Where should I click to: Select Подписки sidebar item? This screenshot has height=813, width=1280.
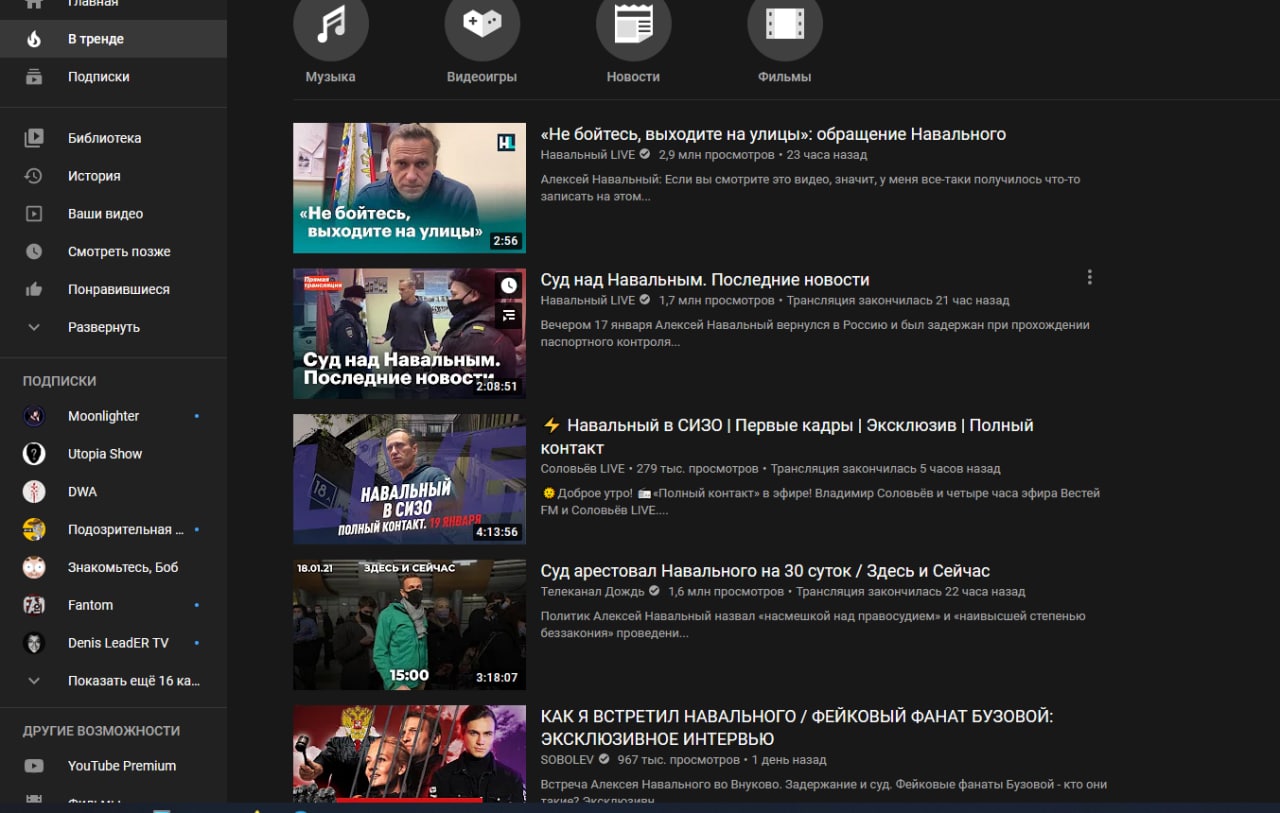pos(113,77)
